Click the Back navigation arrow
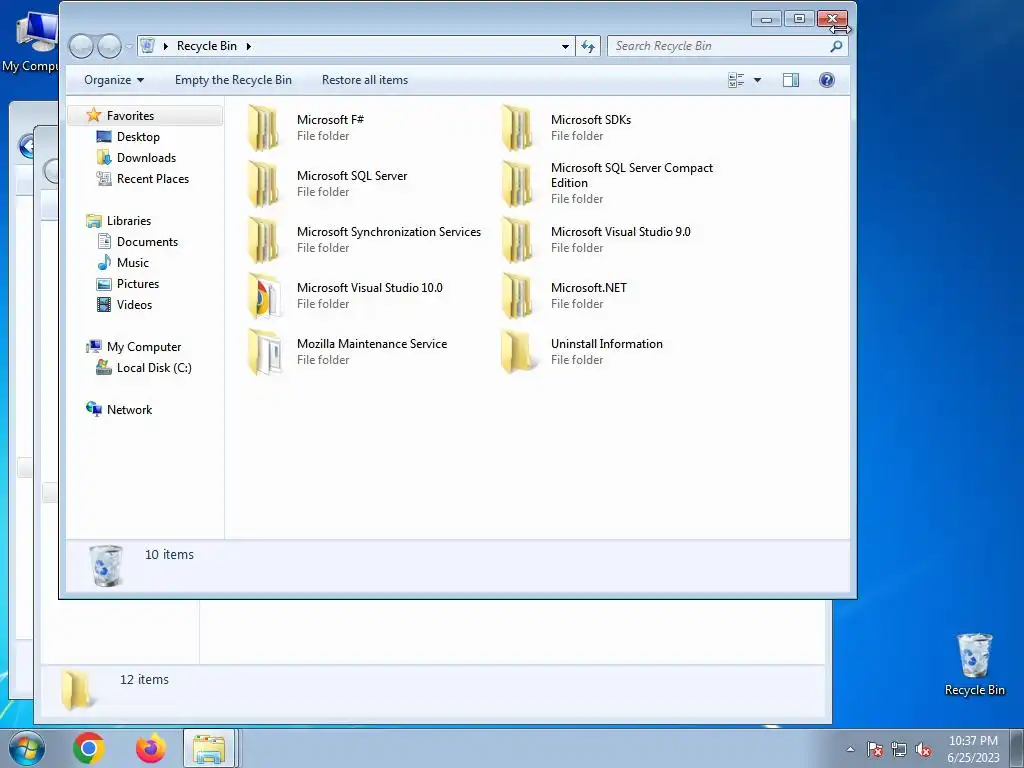Viewport: 1024px width, 768px height. [x=81, y=46]
